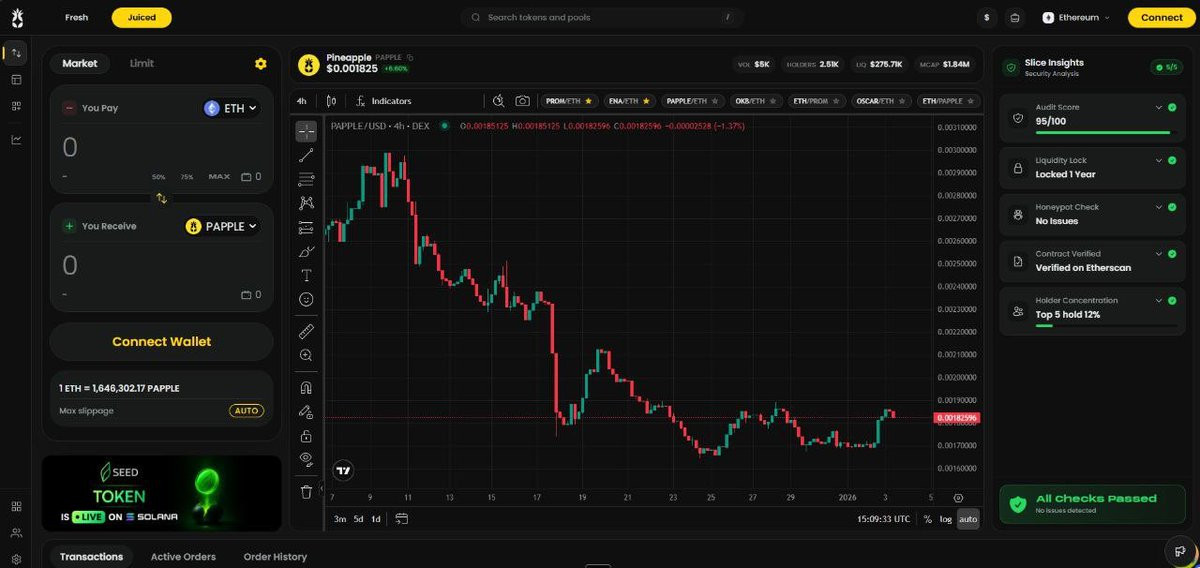Select the Juiced tab

(x=142, y=17)
